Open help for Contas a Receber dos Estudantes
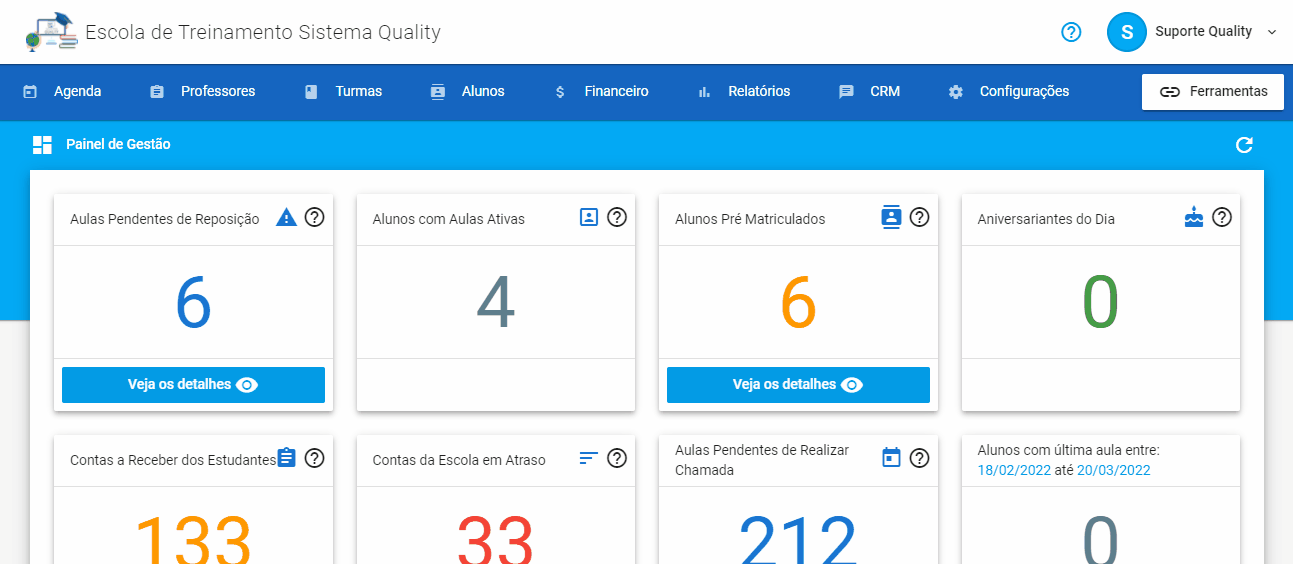The height and width of the screenshot is (564, 1293). click(315, 458)
